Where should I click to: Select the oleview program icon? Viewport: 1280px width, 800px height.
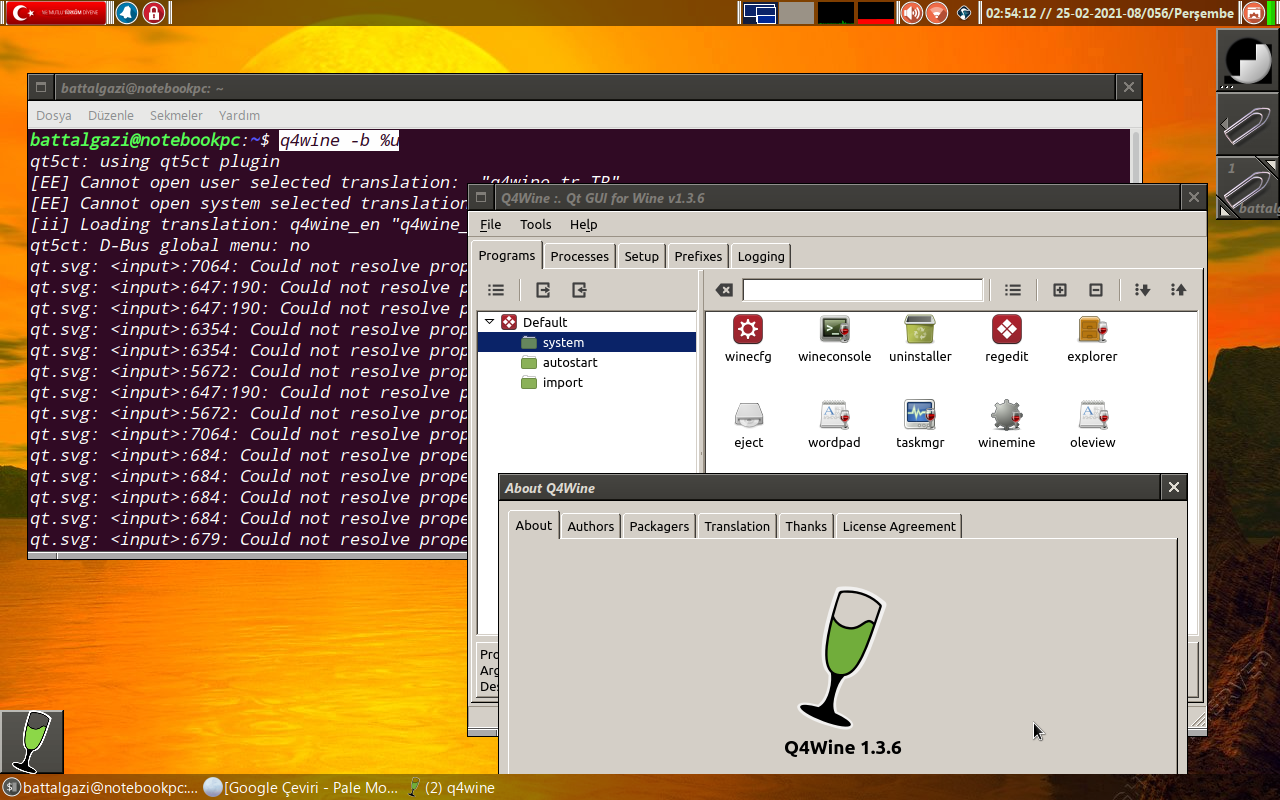[1092, 425]
